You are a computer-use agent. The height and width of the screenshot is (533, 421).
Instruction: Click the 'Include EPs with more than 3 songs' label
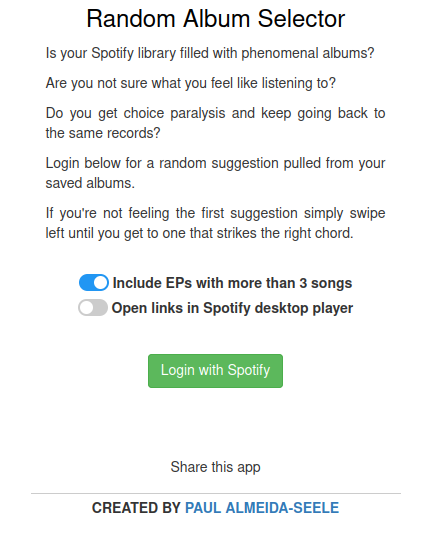point(232,283)
